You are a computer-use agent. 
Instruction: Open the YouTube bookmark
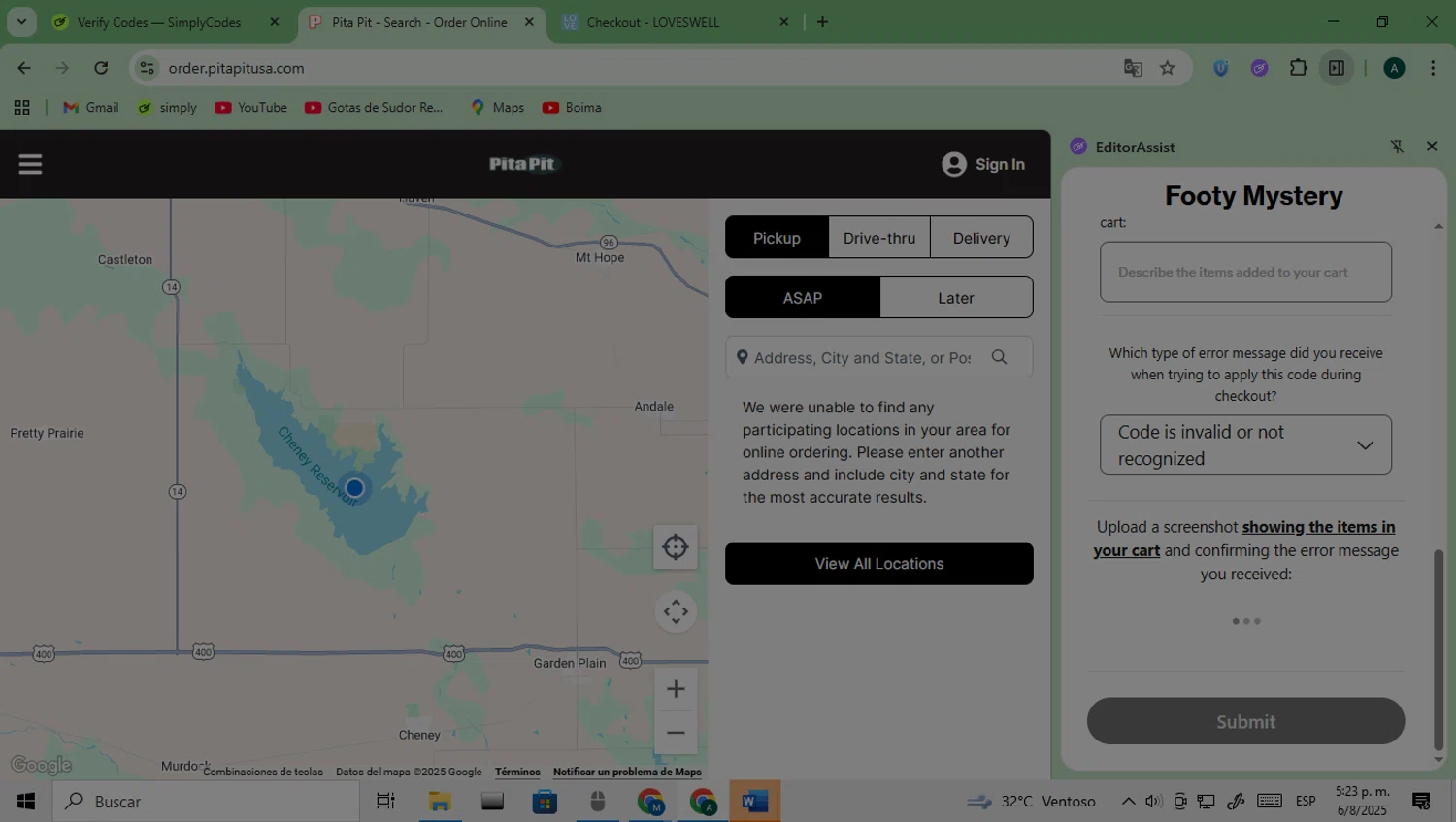[x=251, y=108]
